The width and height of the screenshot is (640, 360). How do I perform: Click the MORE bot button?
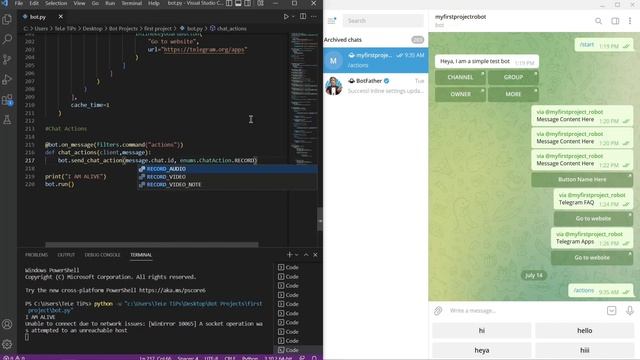tap(513, 94)
